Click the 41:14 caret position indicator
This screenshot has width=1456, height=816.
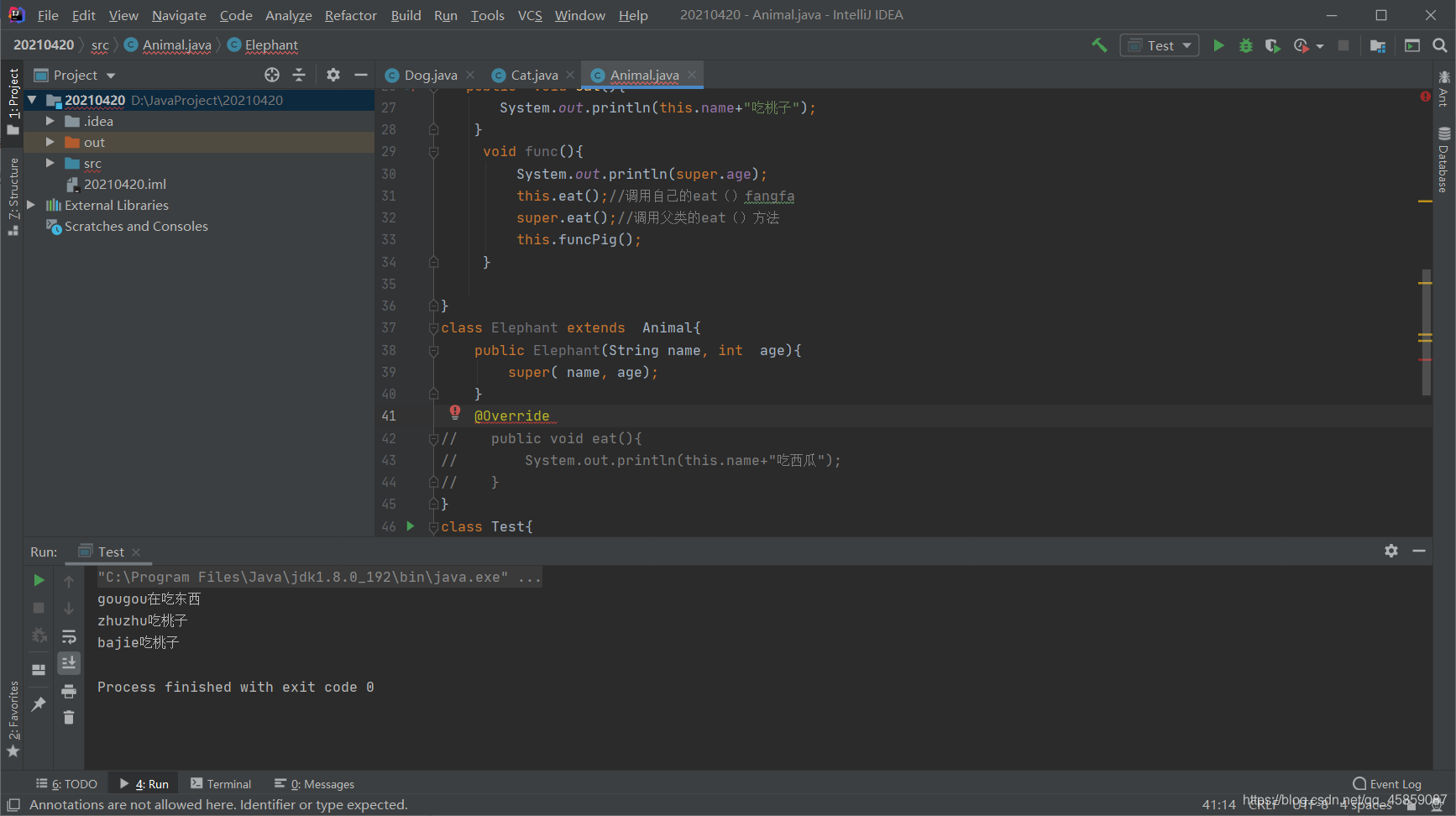pyautogui.click(x=1218, y=804)
